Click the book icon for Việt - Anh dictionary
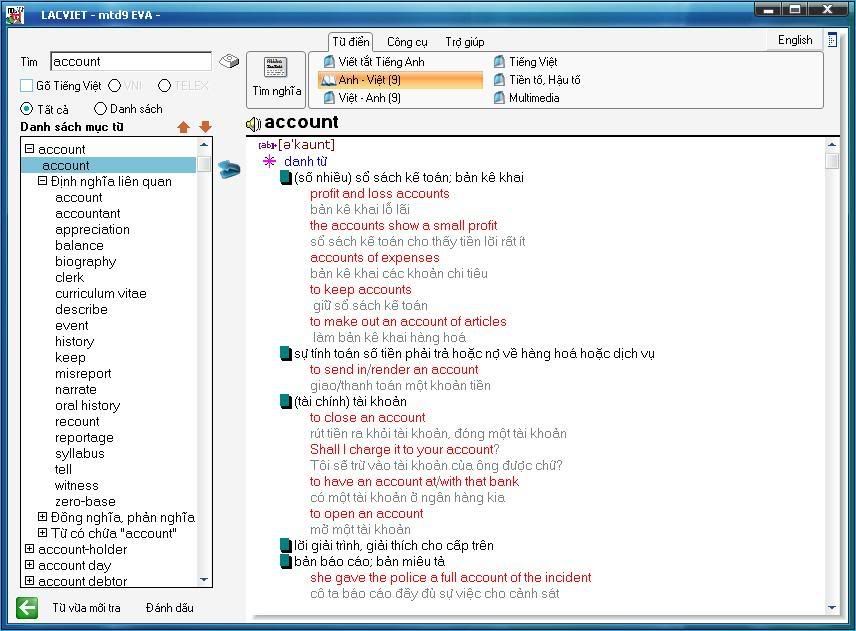Image resolution: width=856 pixels, height=631 pixels. tap(329, 98)
